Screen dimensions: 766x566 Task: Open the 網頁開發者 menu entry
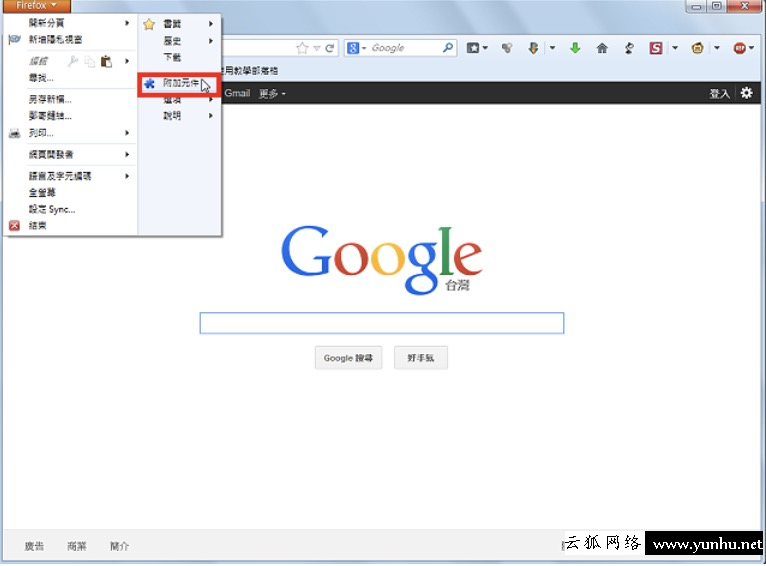(51, 154)
